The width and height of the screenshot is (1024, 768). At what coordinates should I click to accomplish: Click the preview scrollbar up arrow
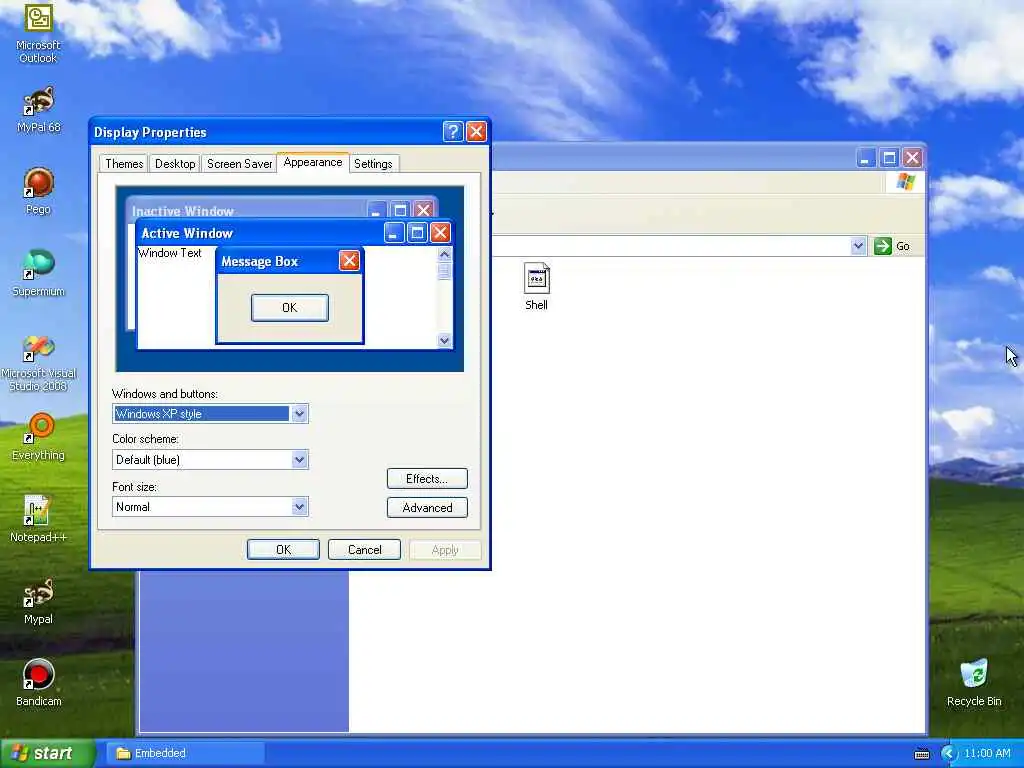(445, 254)
